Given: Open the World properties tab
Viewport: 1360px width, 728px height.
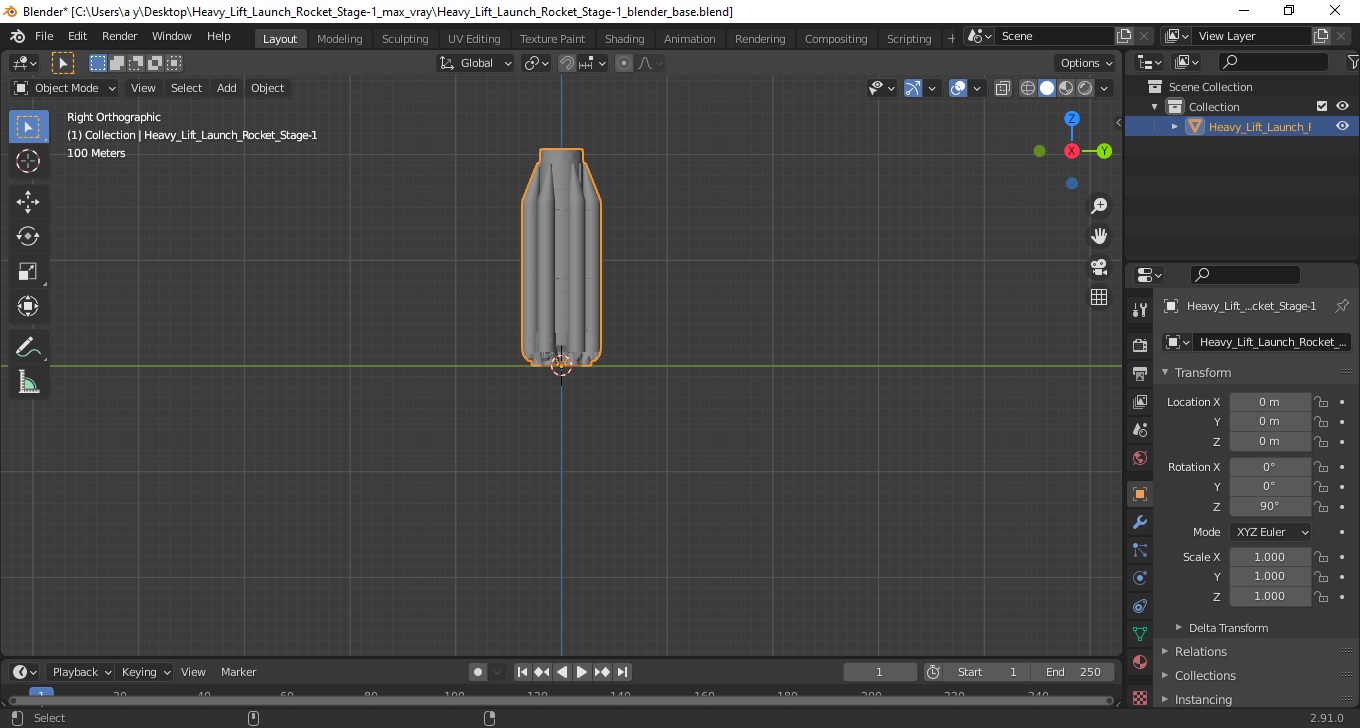Looking at the screenshot, I should pyautogui.click(x=1140, y=458).
